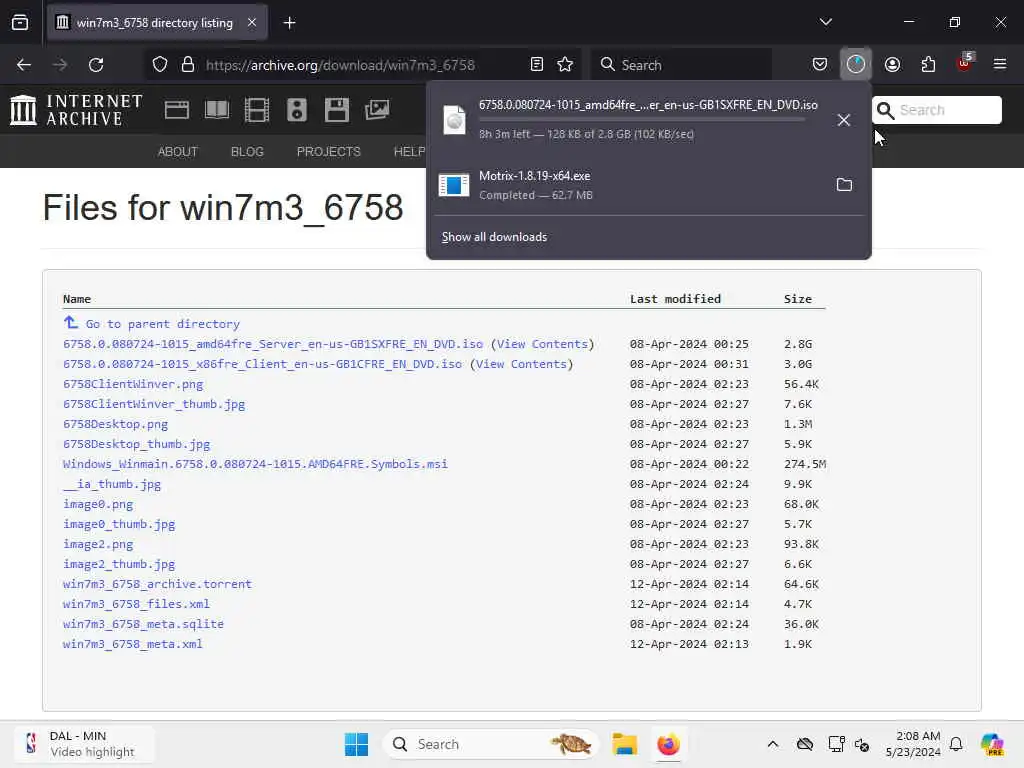Open the PROJECTS menu item

coord(328,152)
